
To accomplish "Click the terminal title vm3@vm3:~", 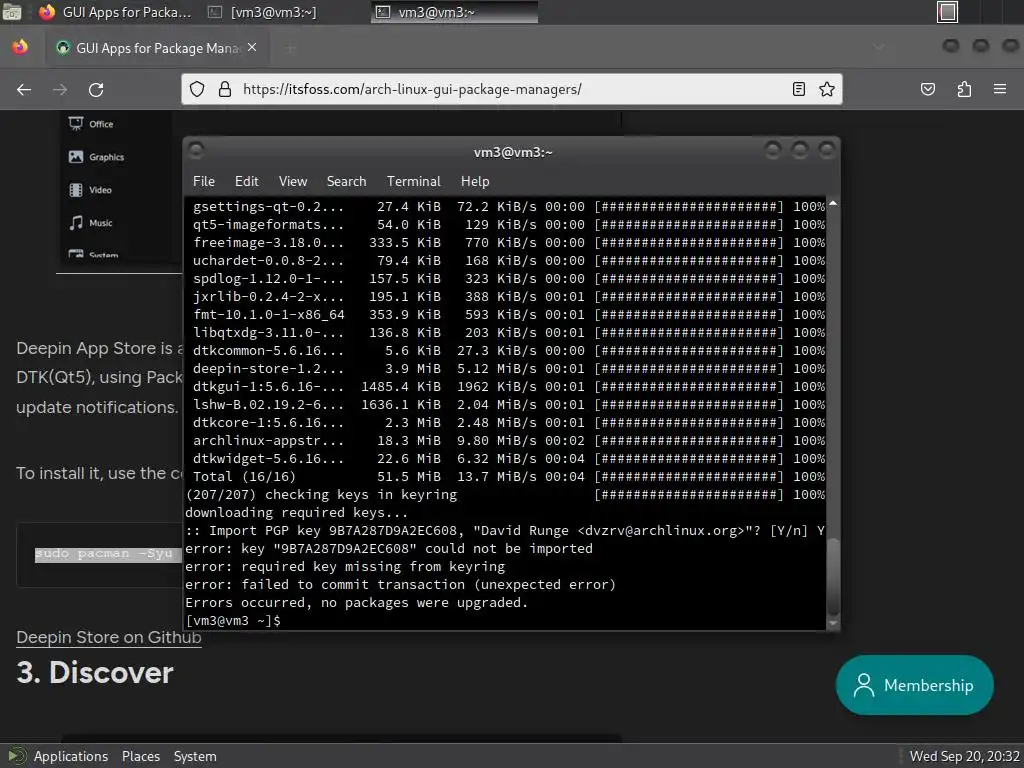I will pos(513,152).
